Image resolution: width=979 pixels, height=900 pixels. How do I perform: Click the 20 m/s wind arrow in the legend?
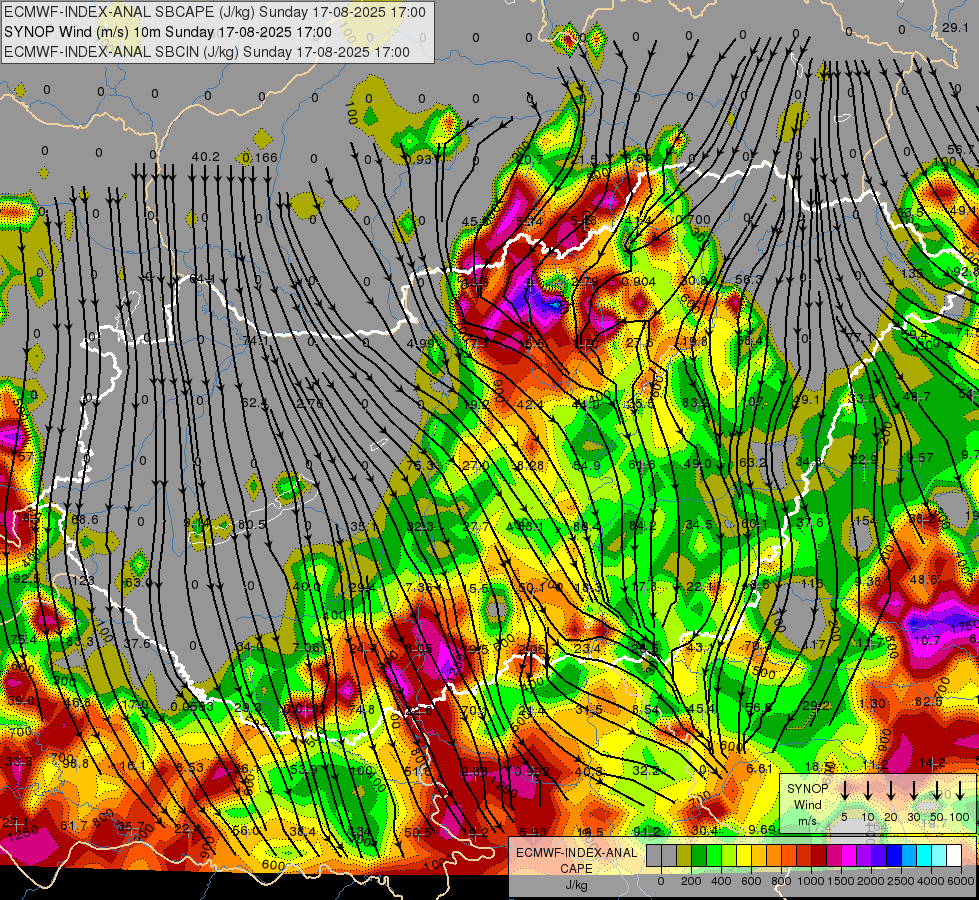click(x=891, y=791)
